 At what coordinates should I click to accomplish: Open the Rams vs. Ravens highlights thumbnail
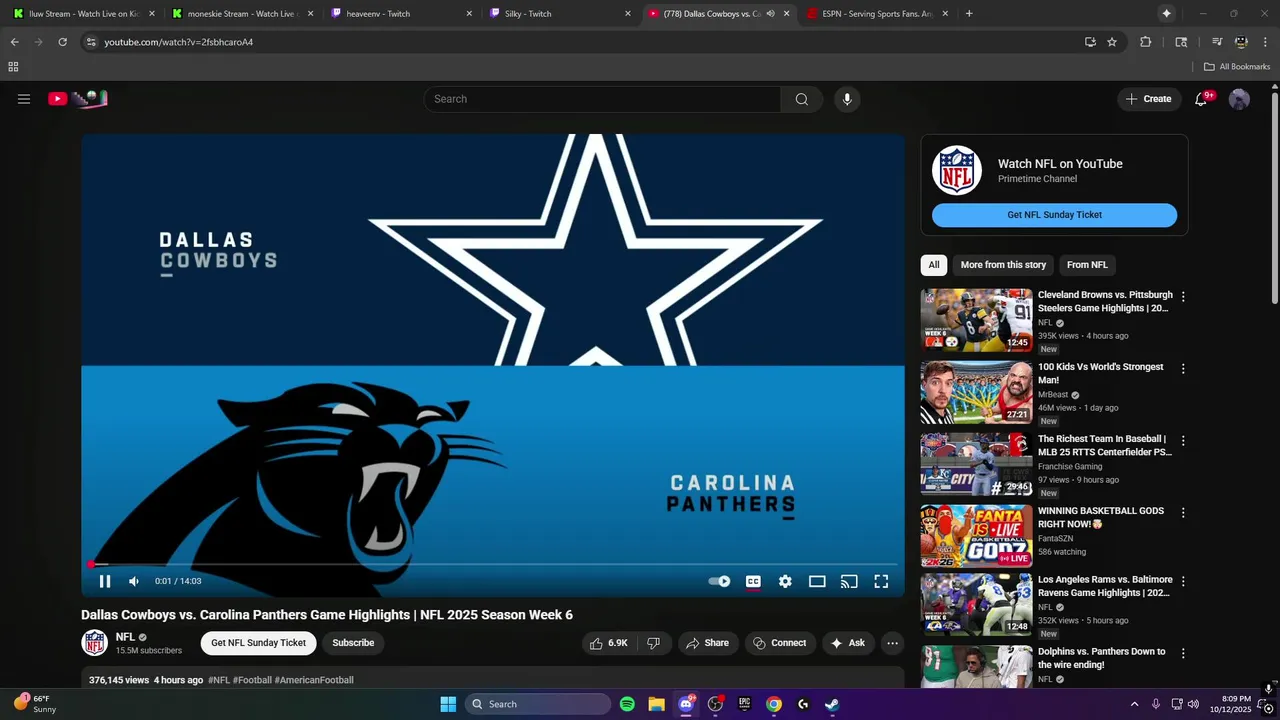point(976,604)
